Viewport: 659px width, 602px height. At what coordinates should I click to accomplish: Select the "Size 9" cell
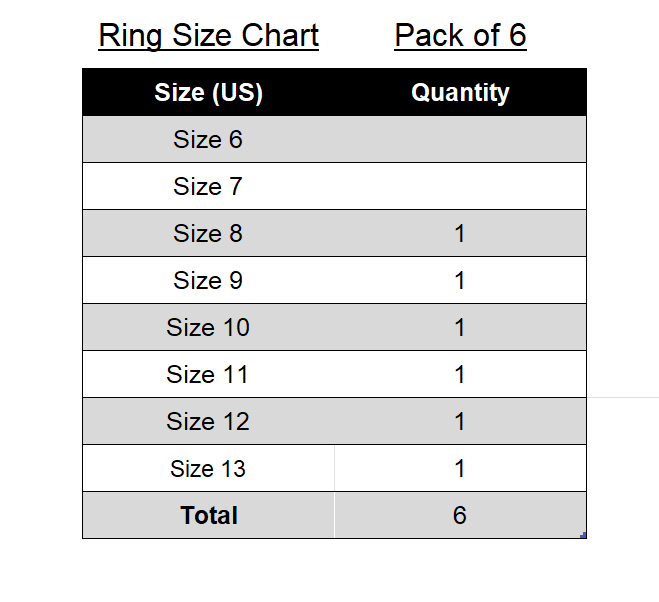coord(208,281)
